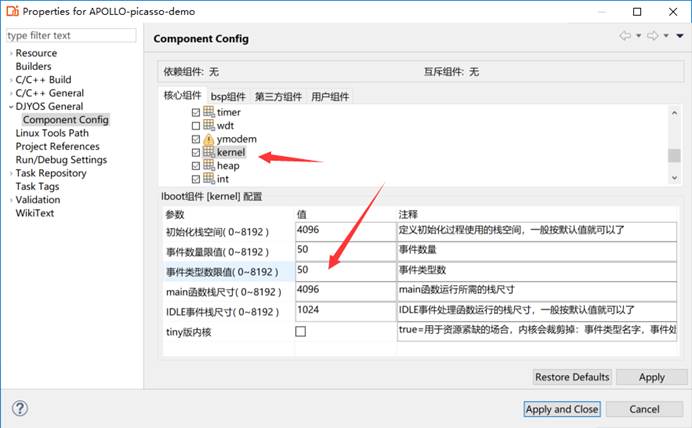This screenshot has height=428, width=692.
Task: Click the heap component grid icon
Action: click(209, 165)
